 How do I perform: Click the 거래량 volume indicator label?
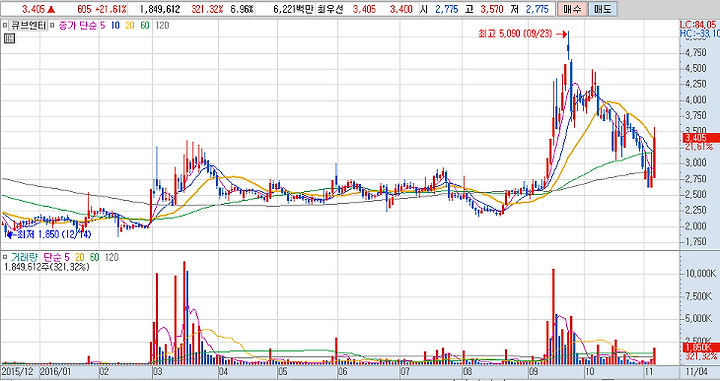pyautogui.click(x=24, y=258)
